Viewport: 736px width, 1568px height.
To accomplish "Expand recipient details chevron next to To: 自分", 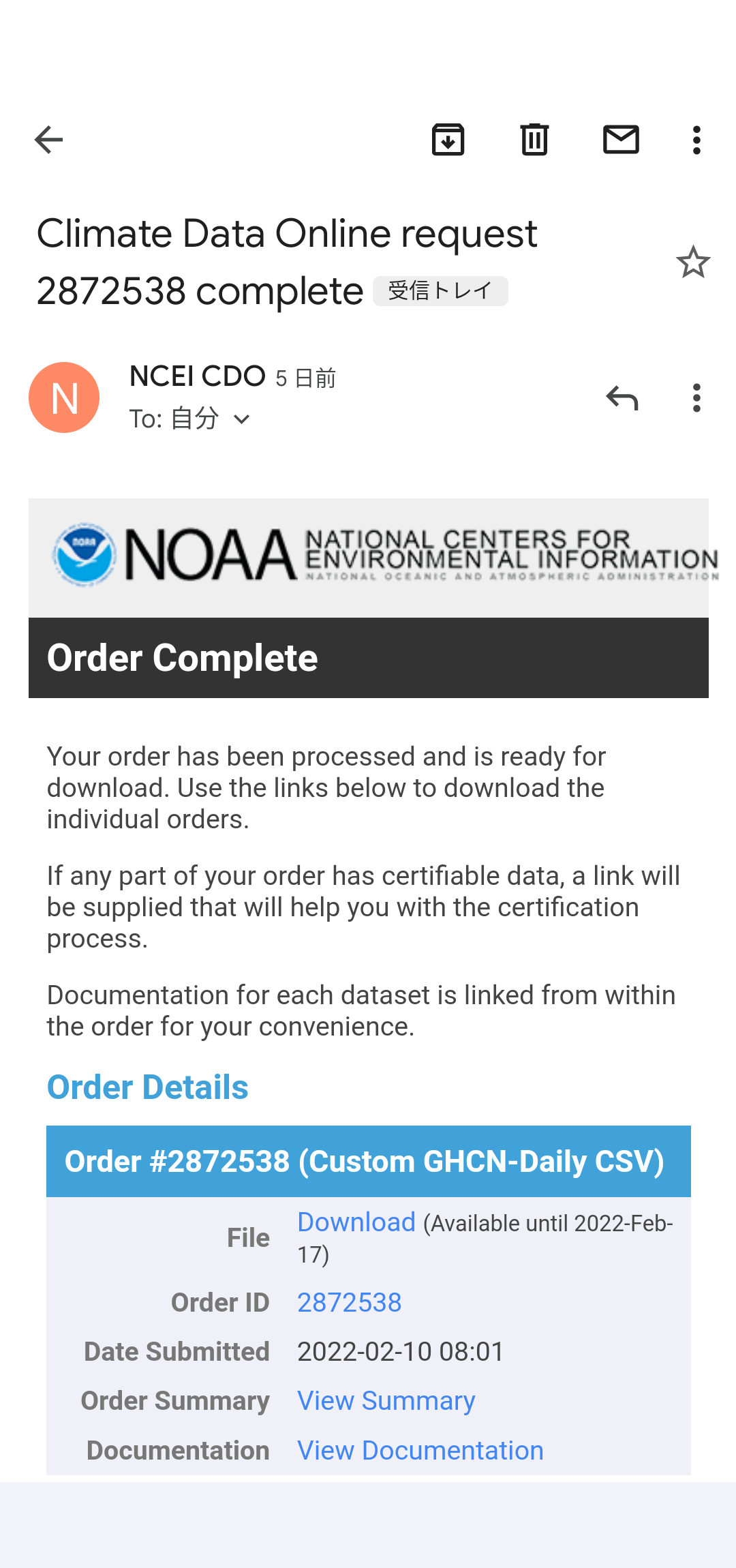I will [242, 419].
